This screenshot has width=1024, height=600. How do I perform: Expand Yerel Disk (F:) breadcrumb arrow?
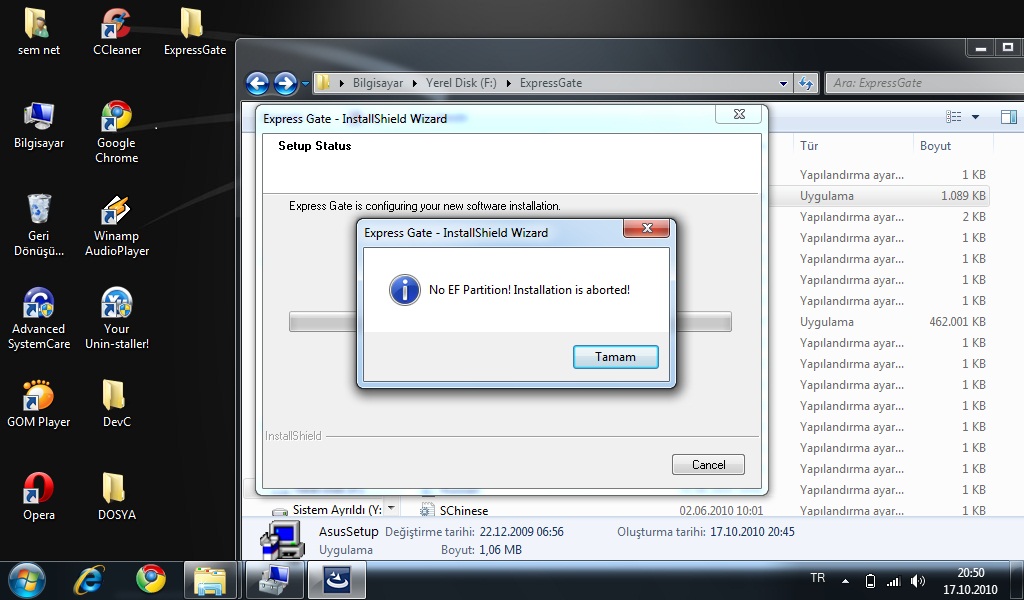coord(509,83)
